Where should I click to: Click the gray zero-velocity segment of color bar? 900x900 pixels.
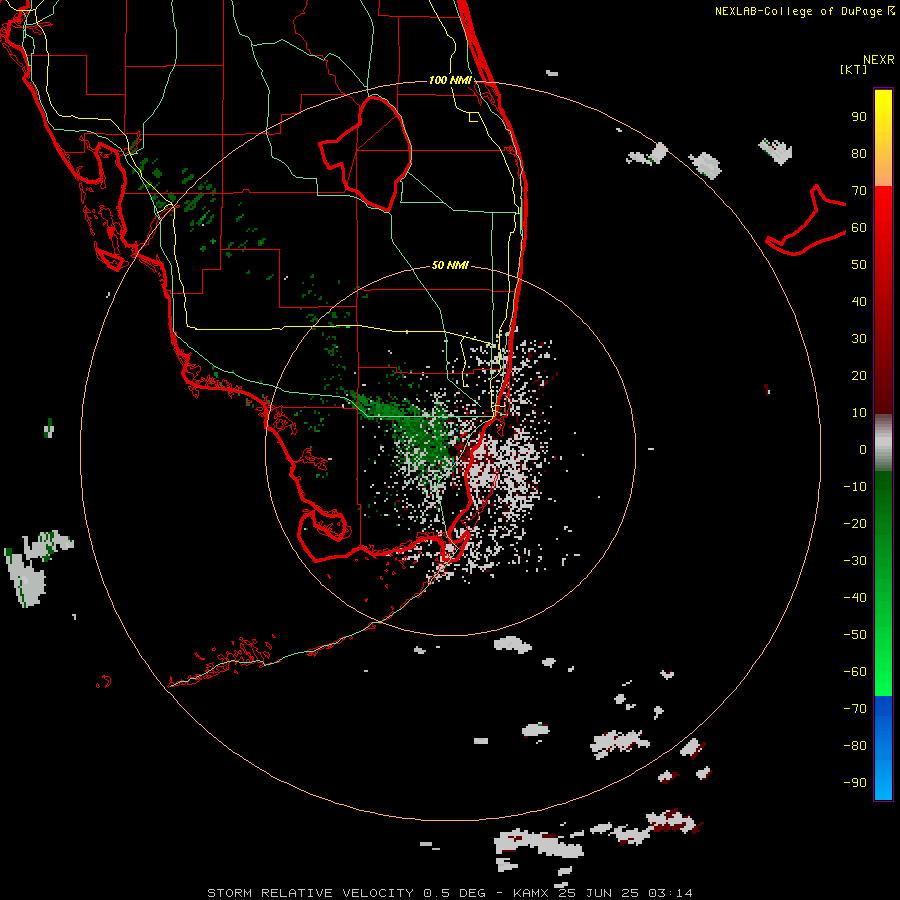883,443
